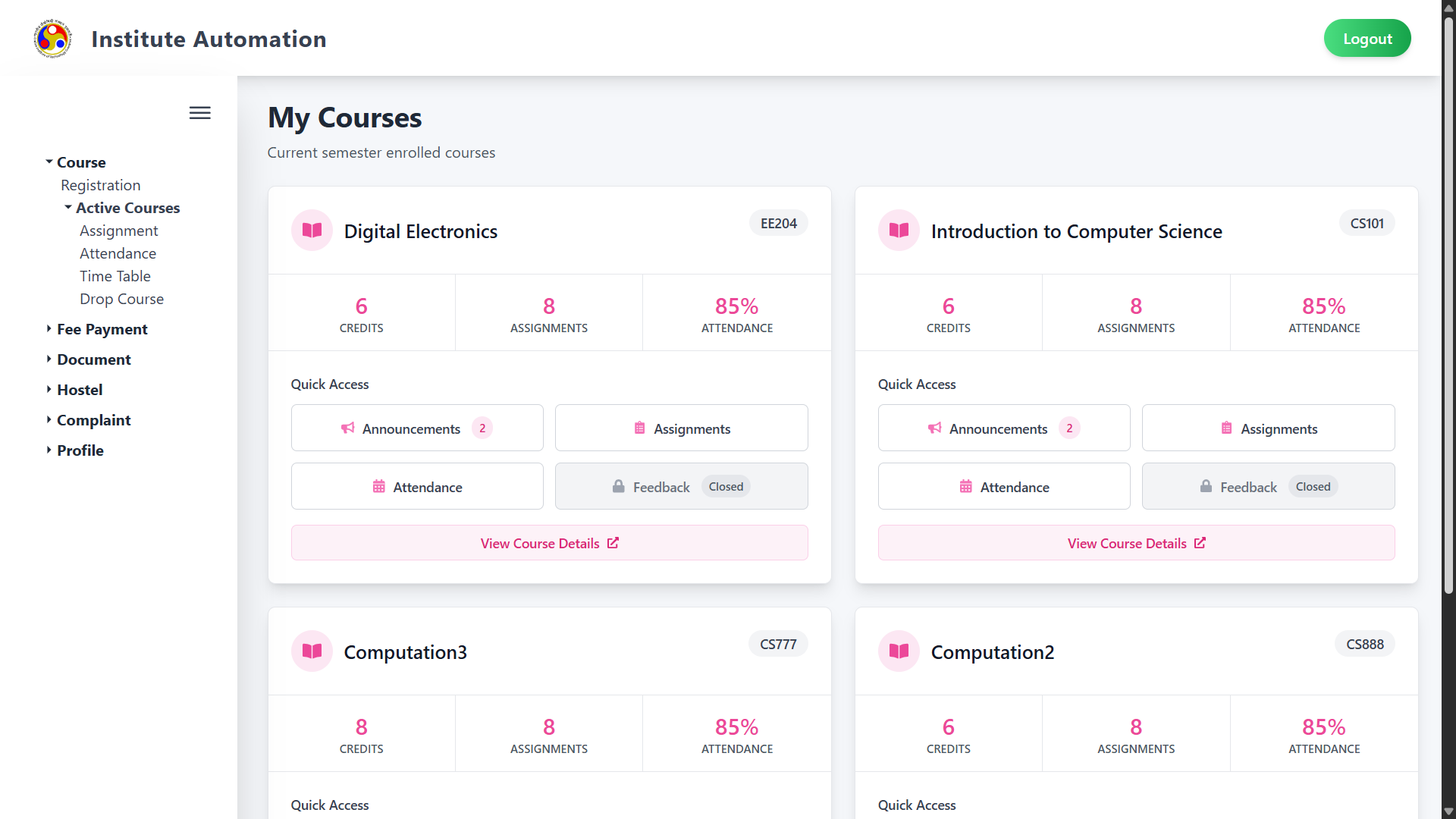Open Drop Course in the sidebar
The image size is (1456, 819).
(x=122, y=299)
